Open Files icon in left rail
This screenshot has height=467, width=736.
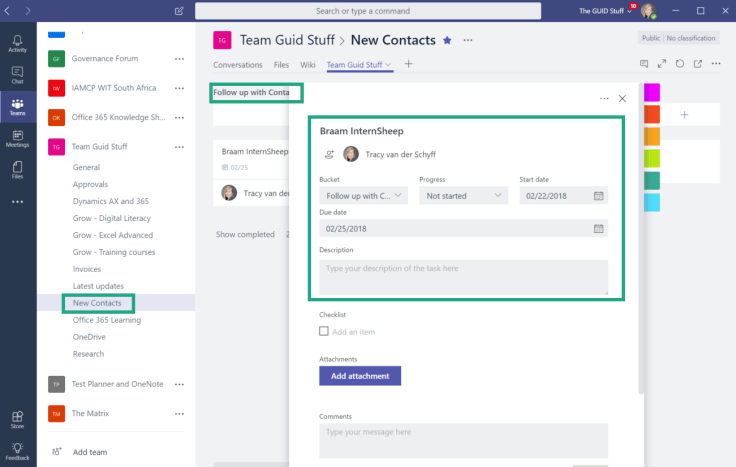point(17,169)
